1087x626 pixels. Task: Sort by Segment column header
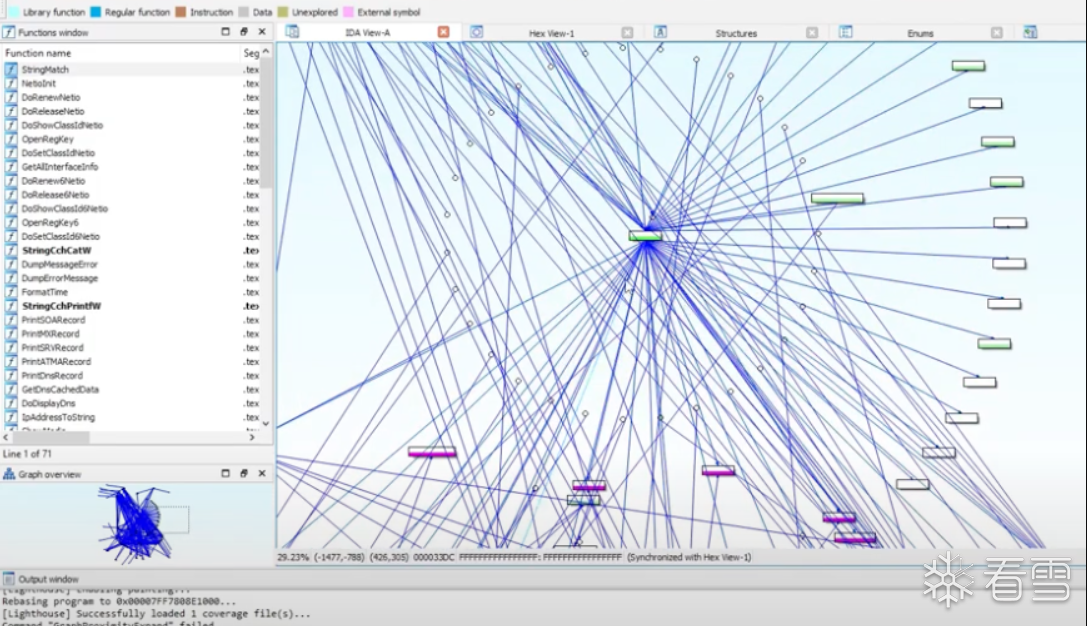250,53
